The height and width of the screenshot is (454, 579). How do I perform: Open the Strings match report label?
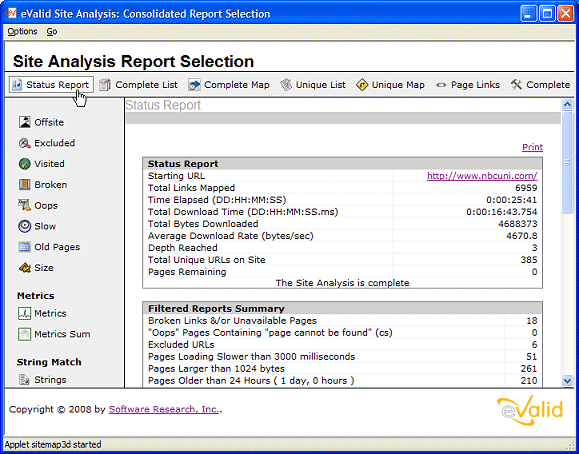(50, 380)
